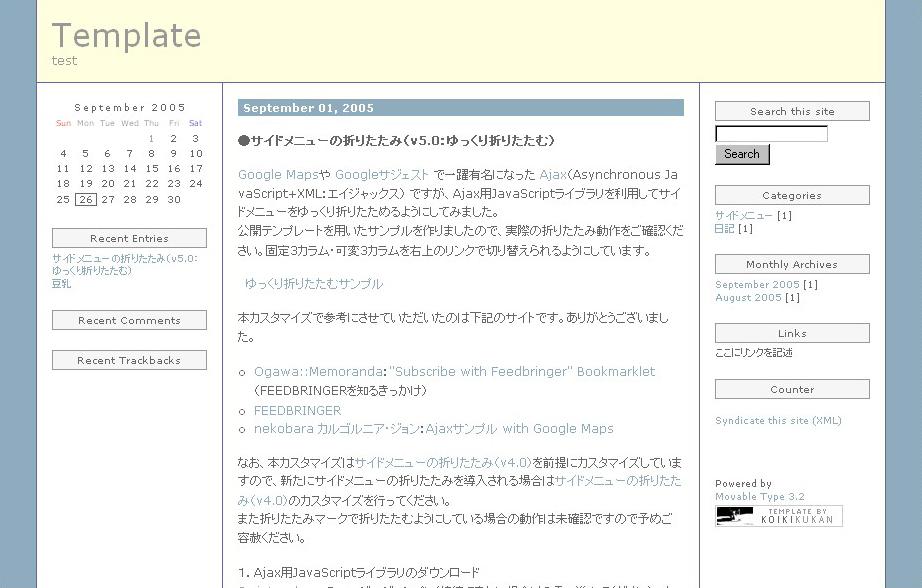Open the ゆっくり折りたたむサンプル link
This screenshot has height=588, width=922.
314,284
